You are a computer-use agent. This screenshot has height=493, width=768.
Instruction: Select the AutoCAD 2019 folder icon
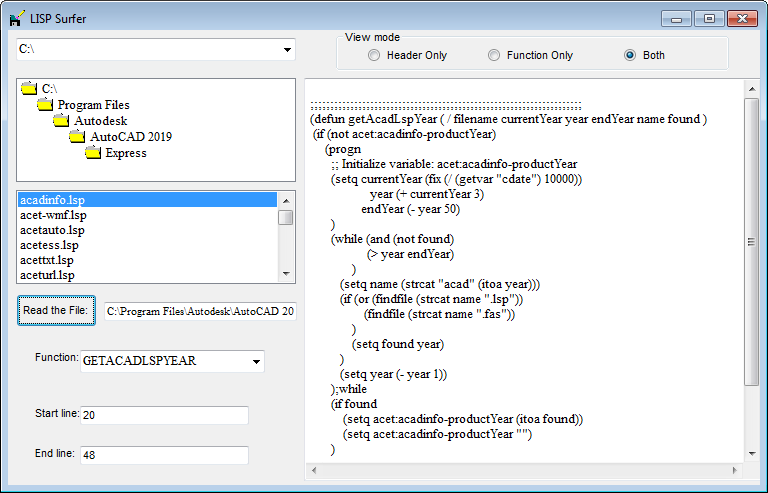(77, 137)
